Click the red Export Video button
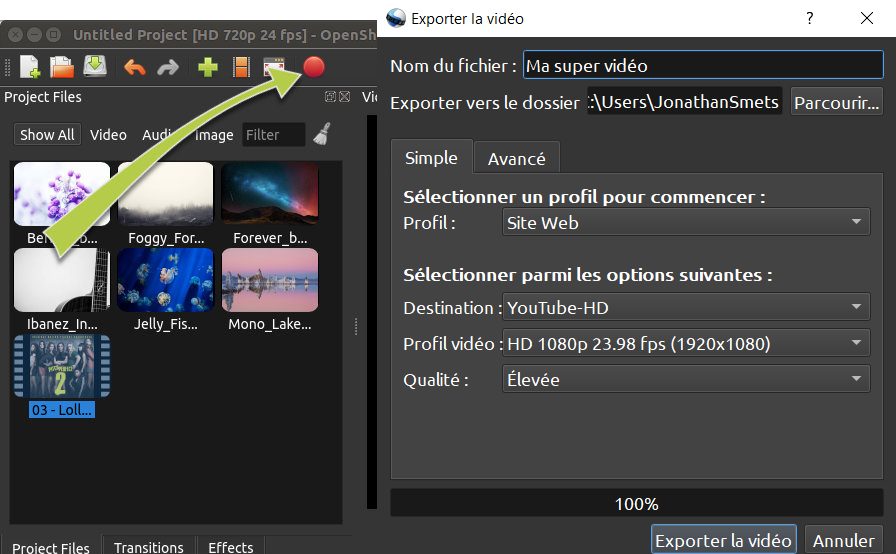 pyautogui.click(x=314, y=67)
